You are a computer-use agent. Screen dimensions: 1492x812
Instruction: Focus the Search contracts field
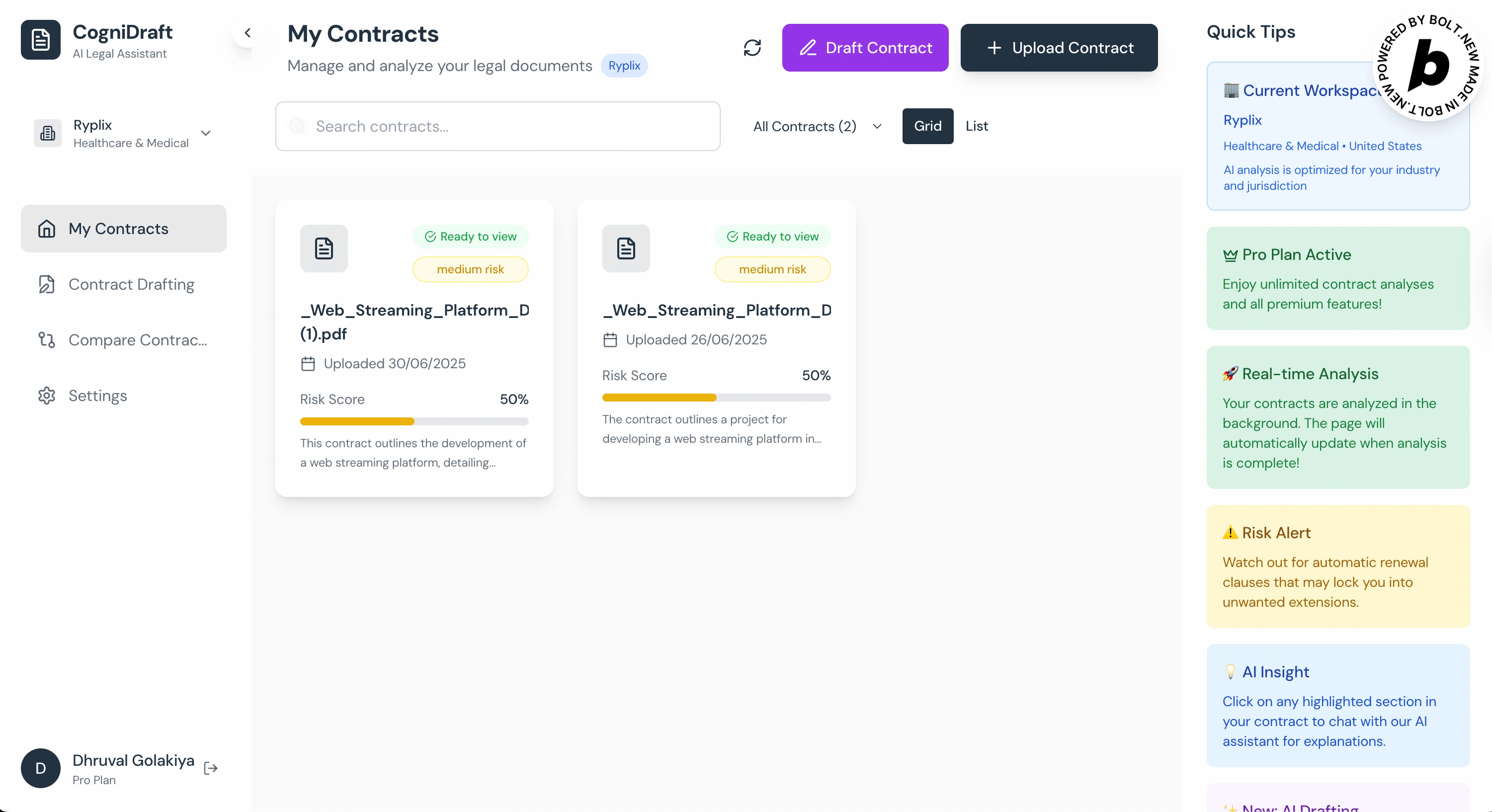[498, 126]
